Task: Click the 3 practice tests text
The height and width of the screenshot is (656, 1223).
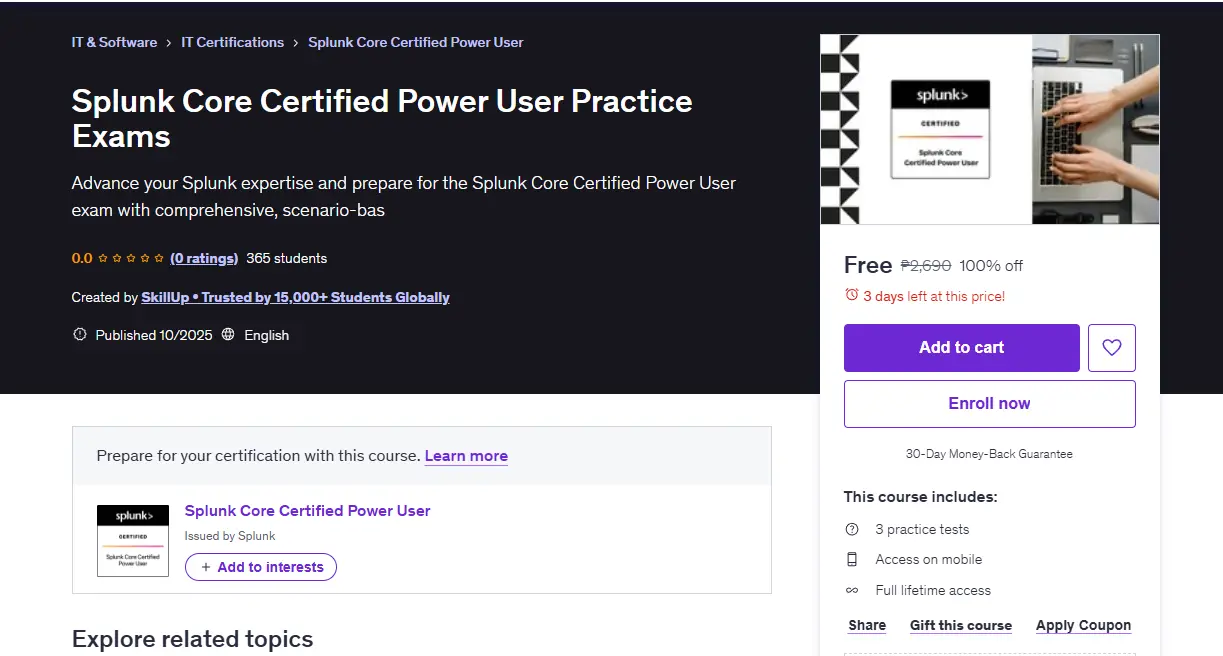Action: click(922, 529)
